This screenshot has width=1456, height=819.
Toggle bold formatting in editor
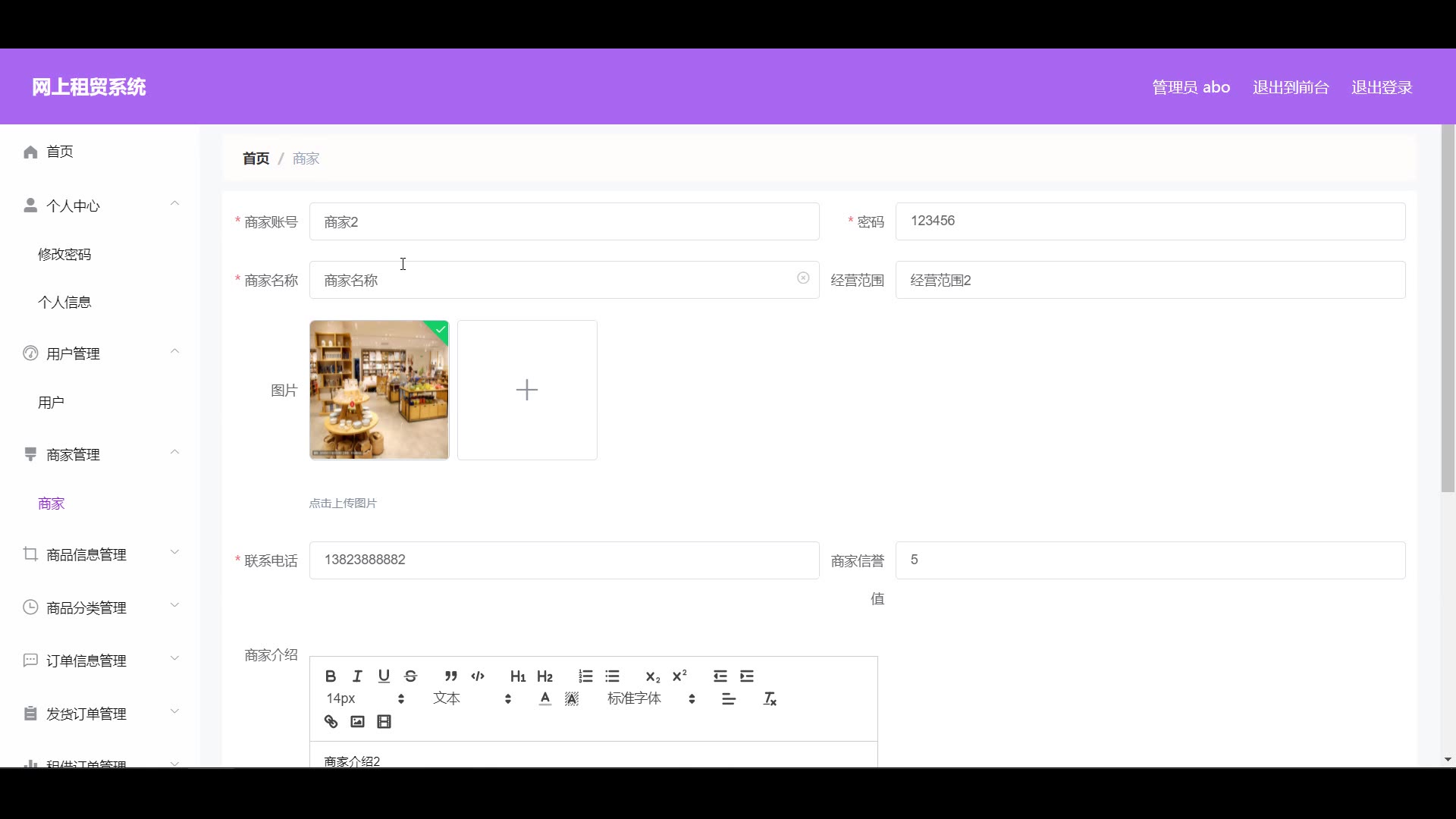(331, 676)
